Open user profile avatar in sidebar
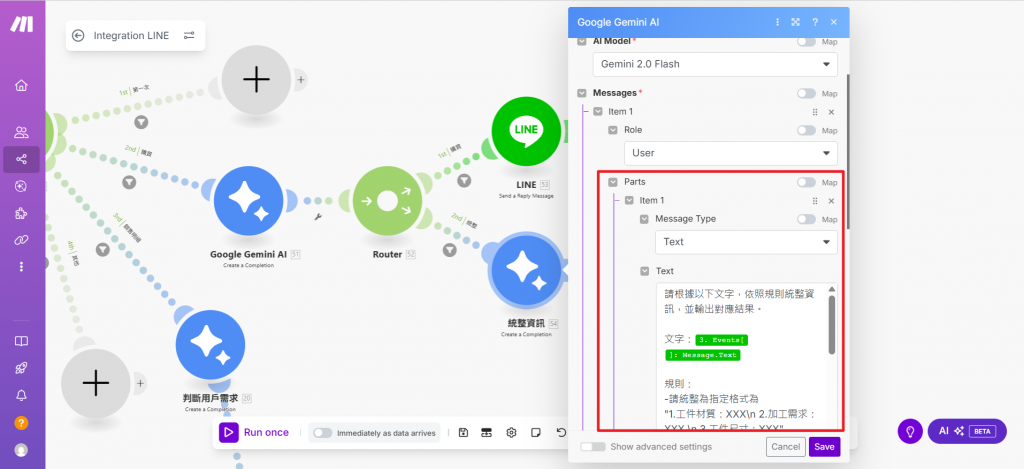1024x469 pixels. 21,450
